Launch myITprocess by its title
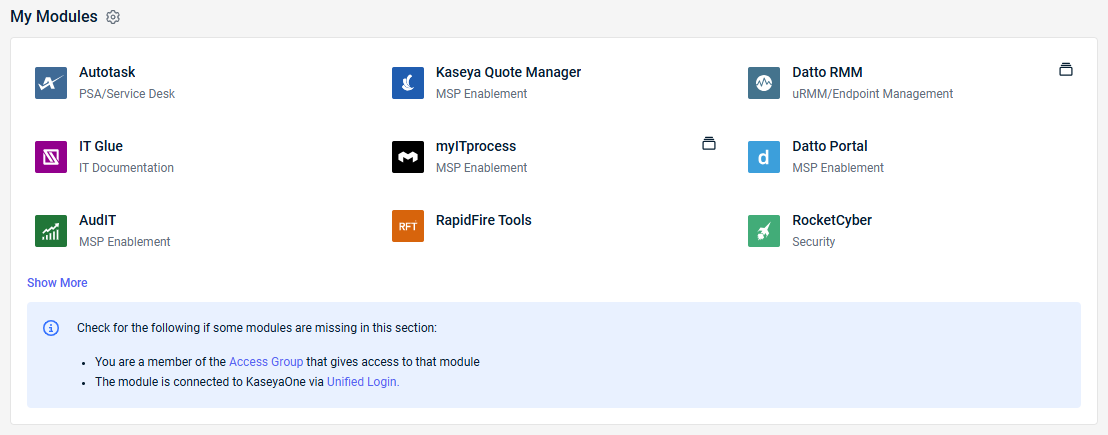Viewport: 1108px width, 435px height. (476, 146)
